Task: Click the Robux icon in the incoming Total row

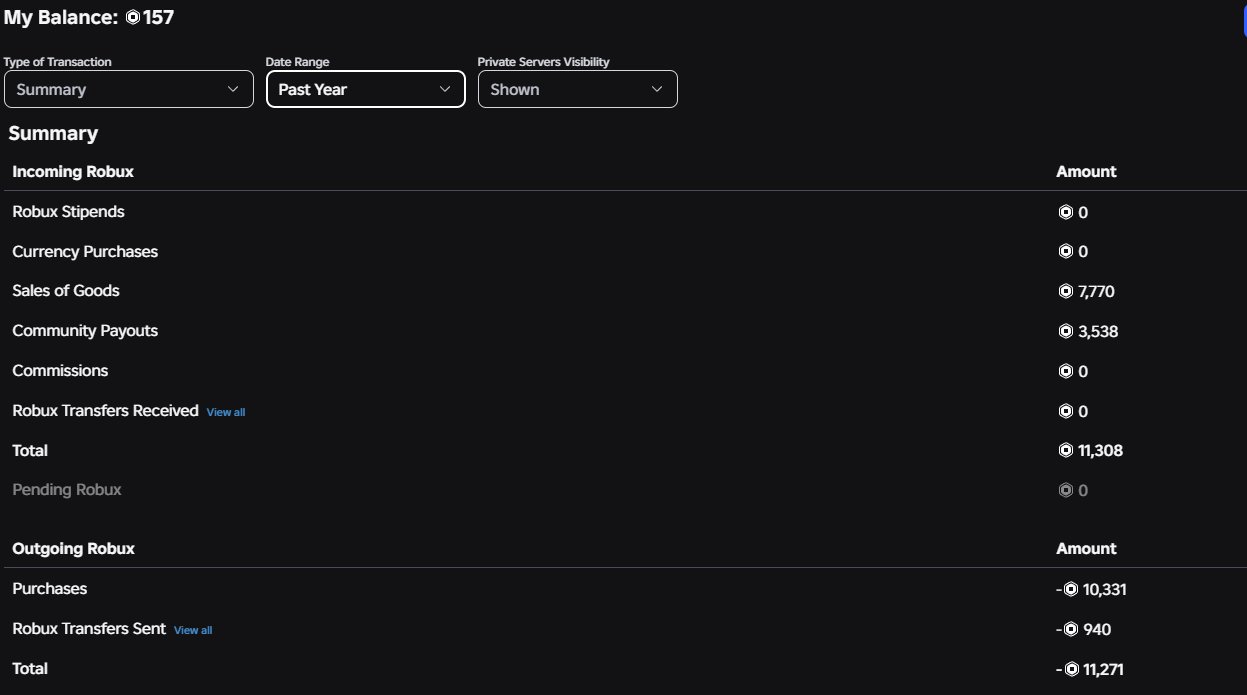Action: pos(1065,451)
